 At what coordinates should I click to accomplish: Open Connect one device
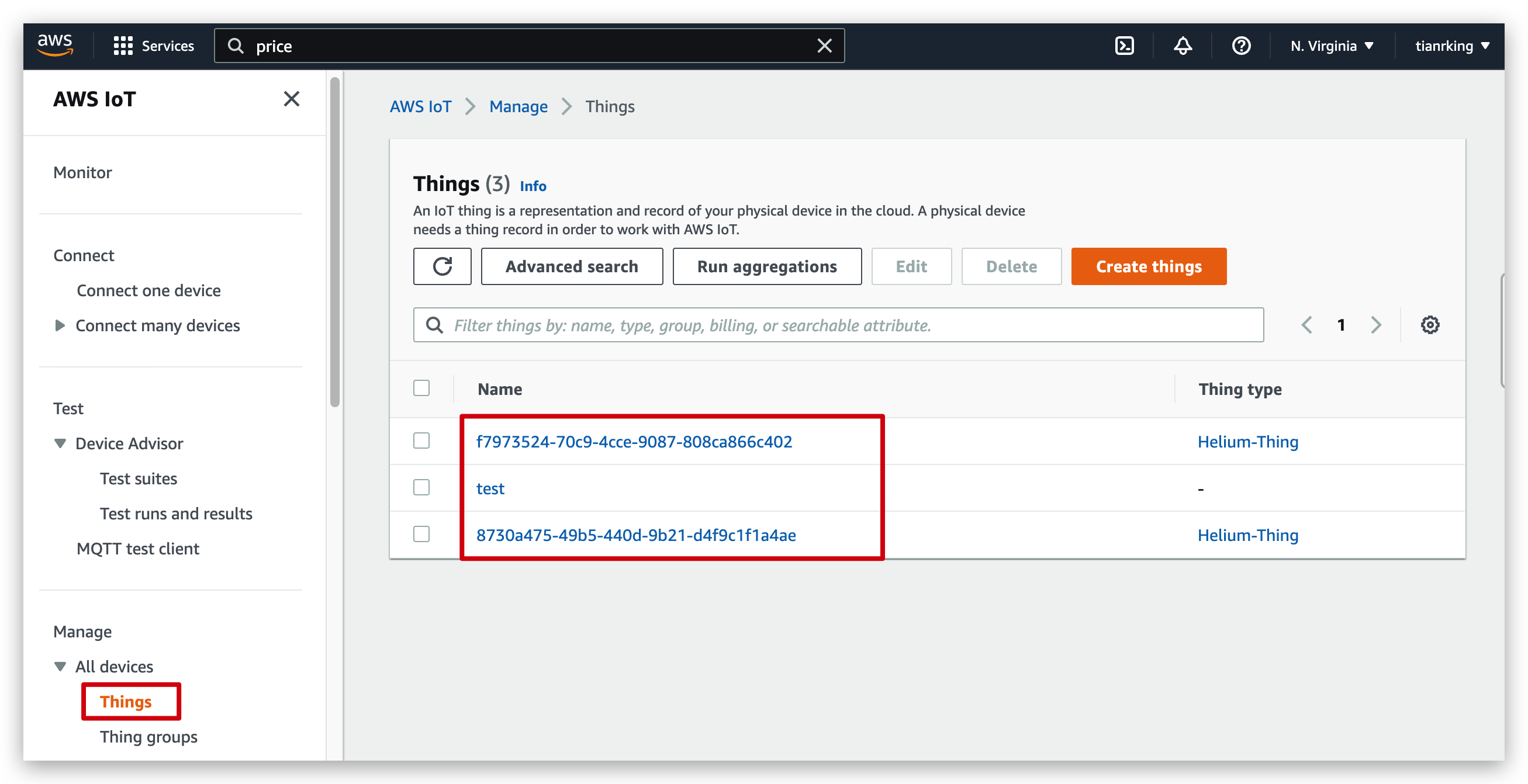(148, 290)
